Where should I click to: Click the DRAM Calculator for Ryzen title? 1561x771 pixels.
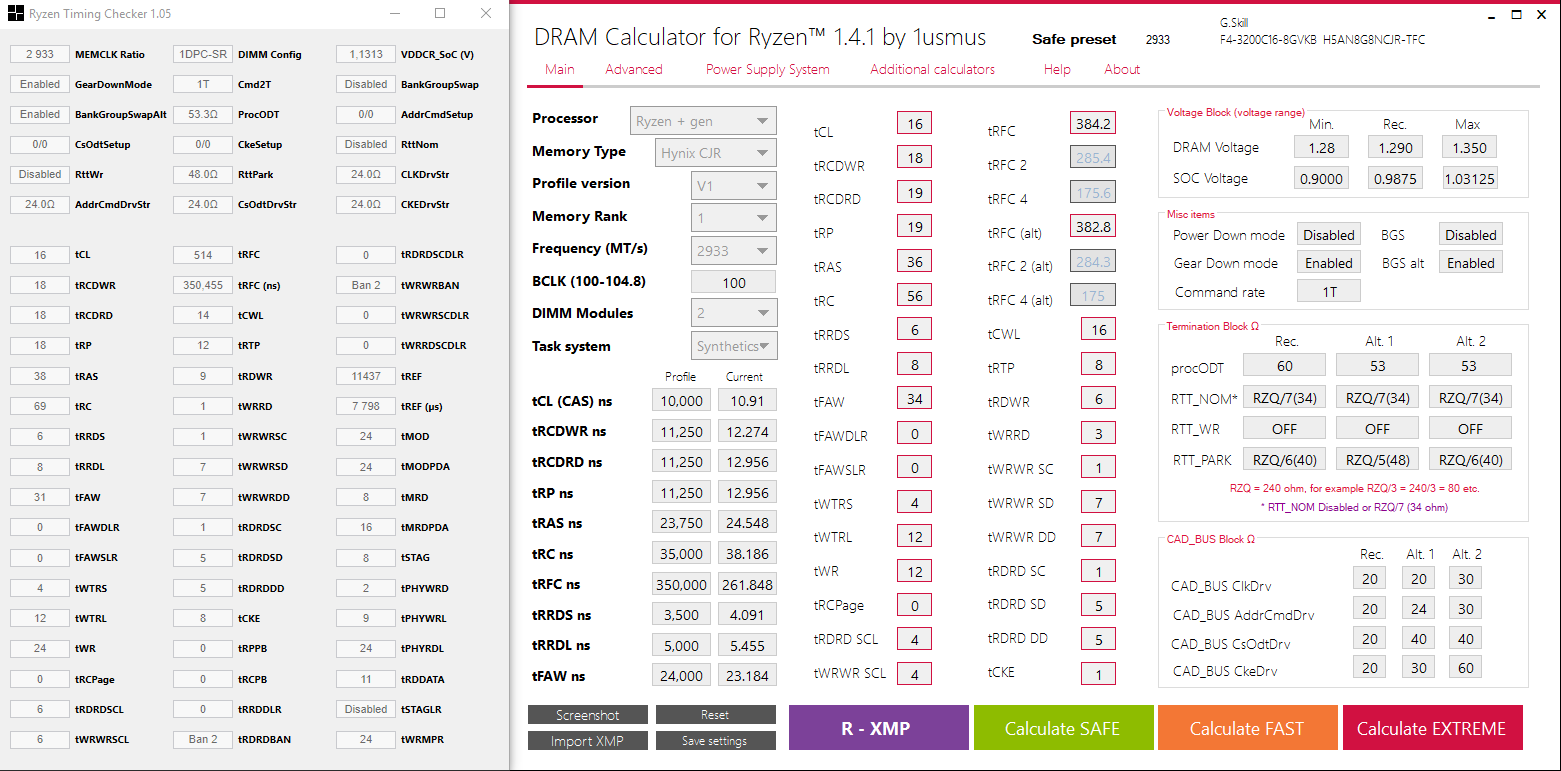(x=760, y=38)
